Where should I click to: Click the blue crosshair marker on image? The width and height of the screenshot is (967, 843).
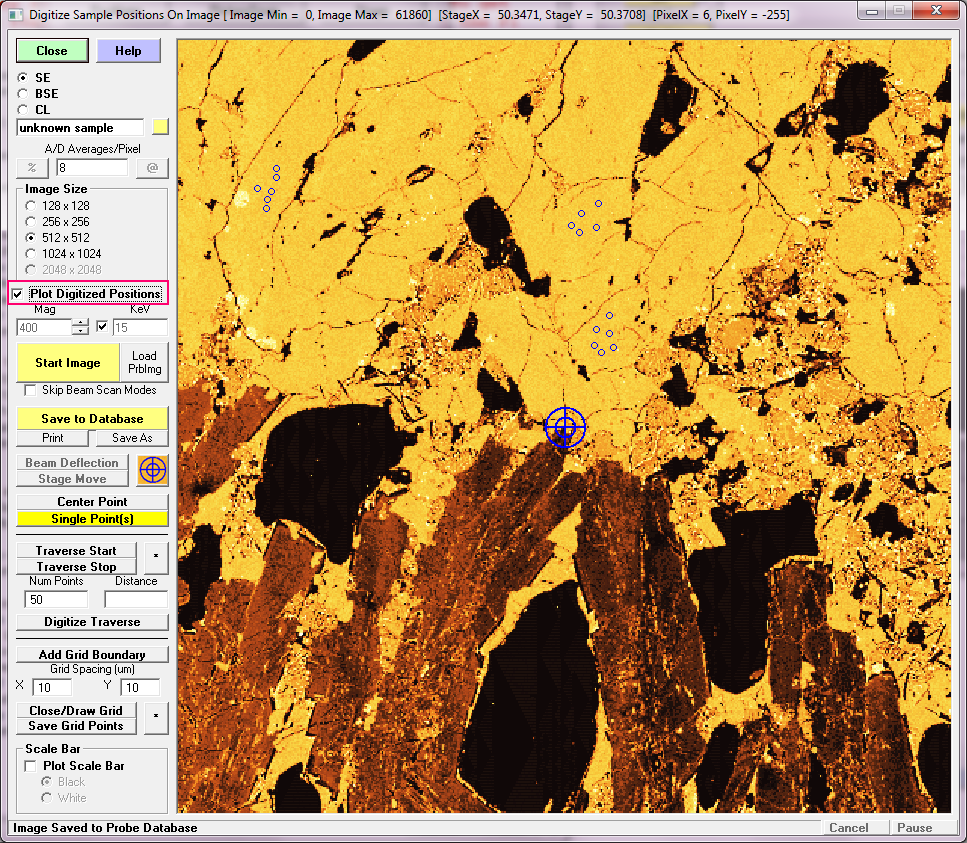point(565,427)
